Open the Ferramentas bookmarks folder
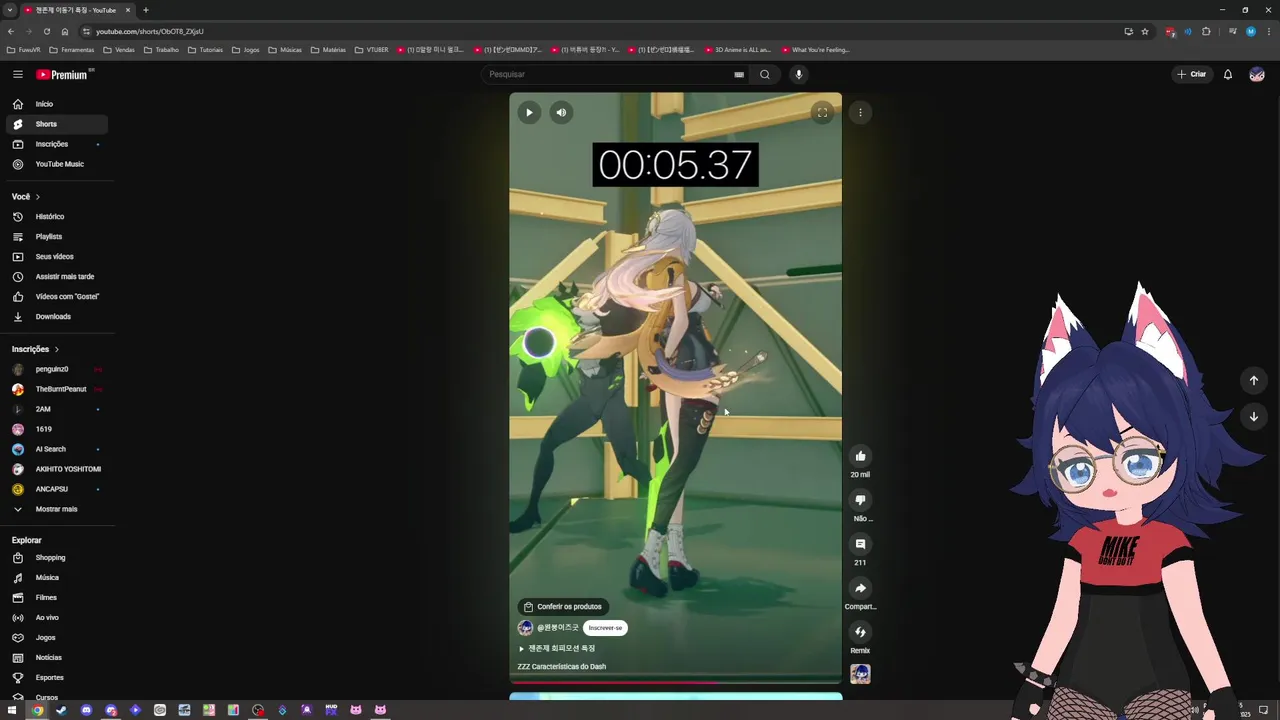The image size is (1280, 720). tap(71, 49)
